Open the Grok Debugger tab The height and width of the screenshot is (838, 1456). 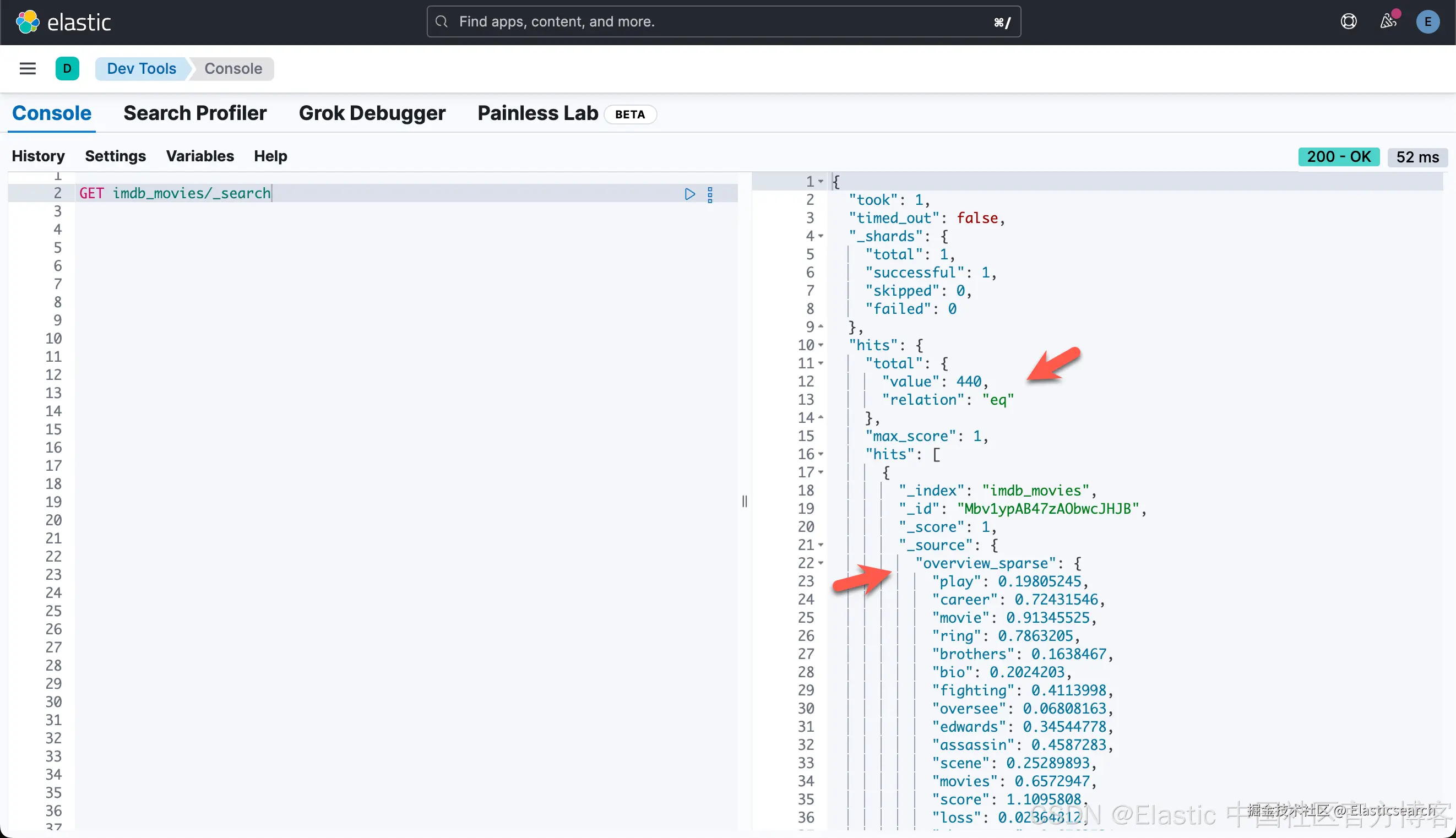[372, 113]
